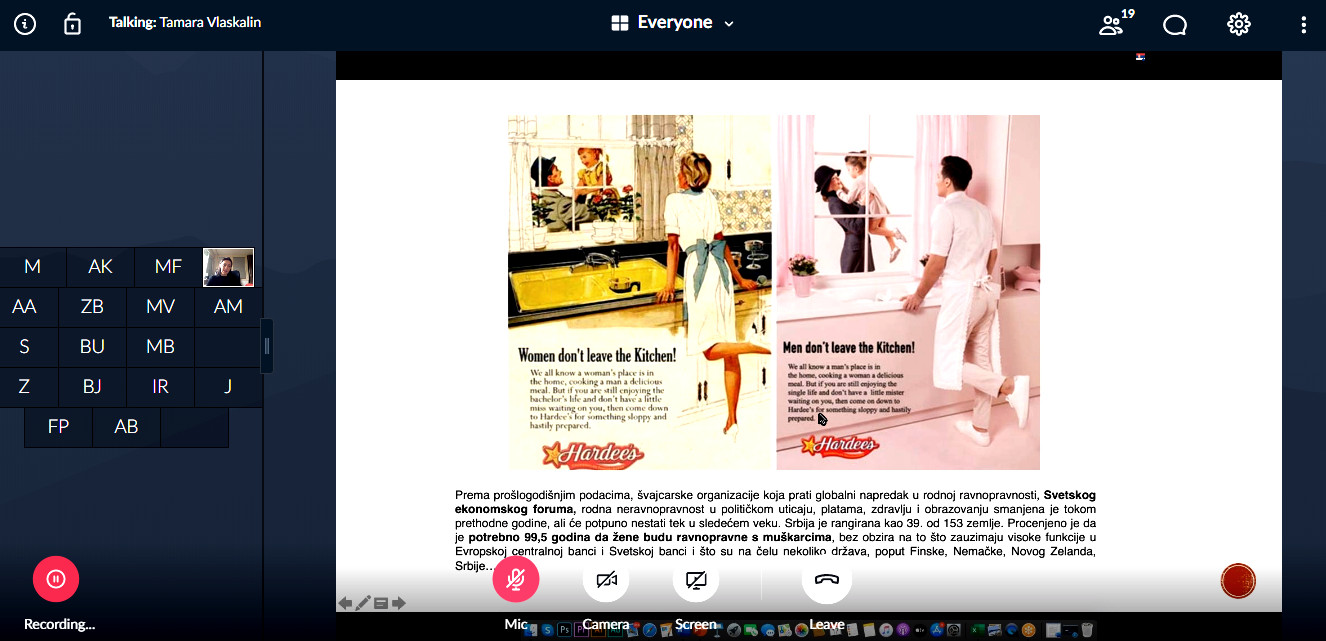Click the Leave call button

point(826,578)
